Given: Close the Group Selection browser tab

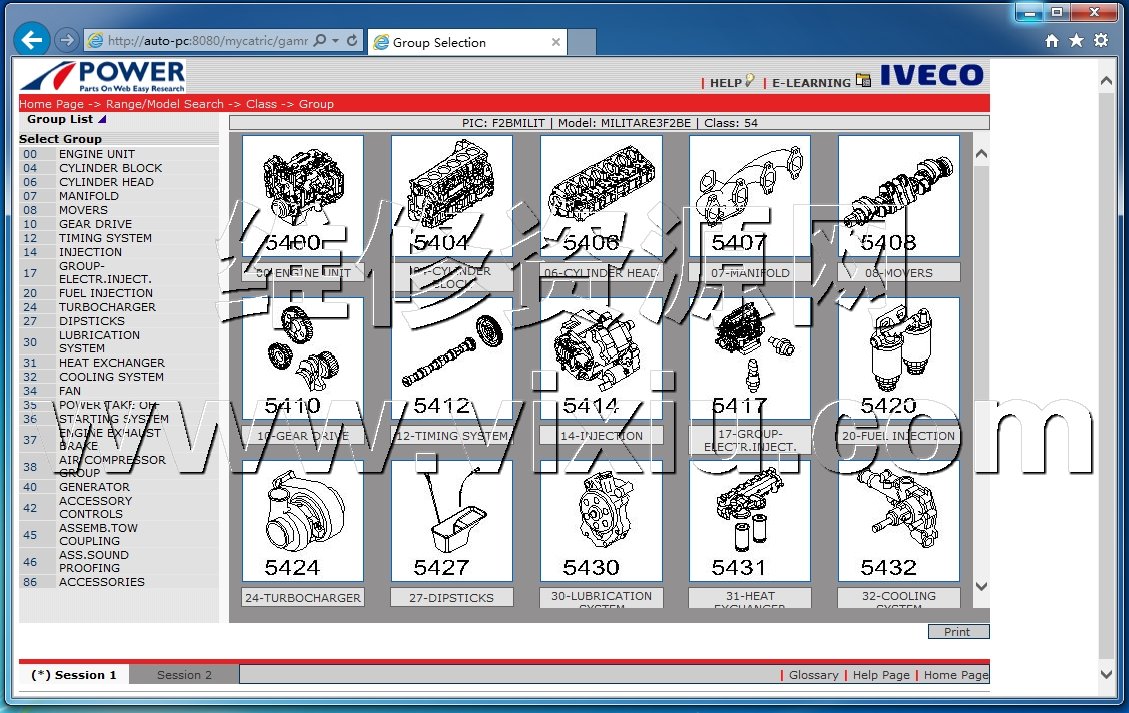Looking at the screenshot, I should click(x=556, y=42).
